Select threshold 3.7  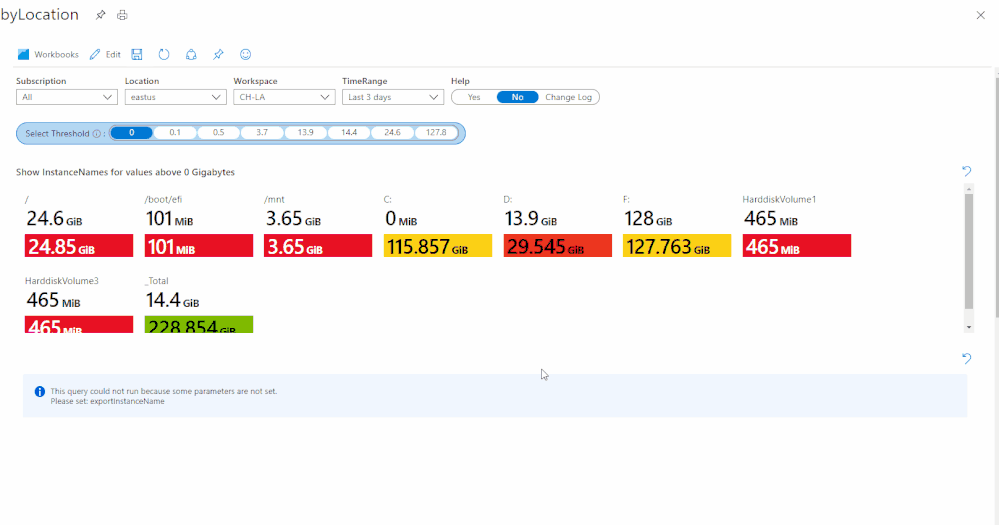(x=262, y=133)
